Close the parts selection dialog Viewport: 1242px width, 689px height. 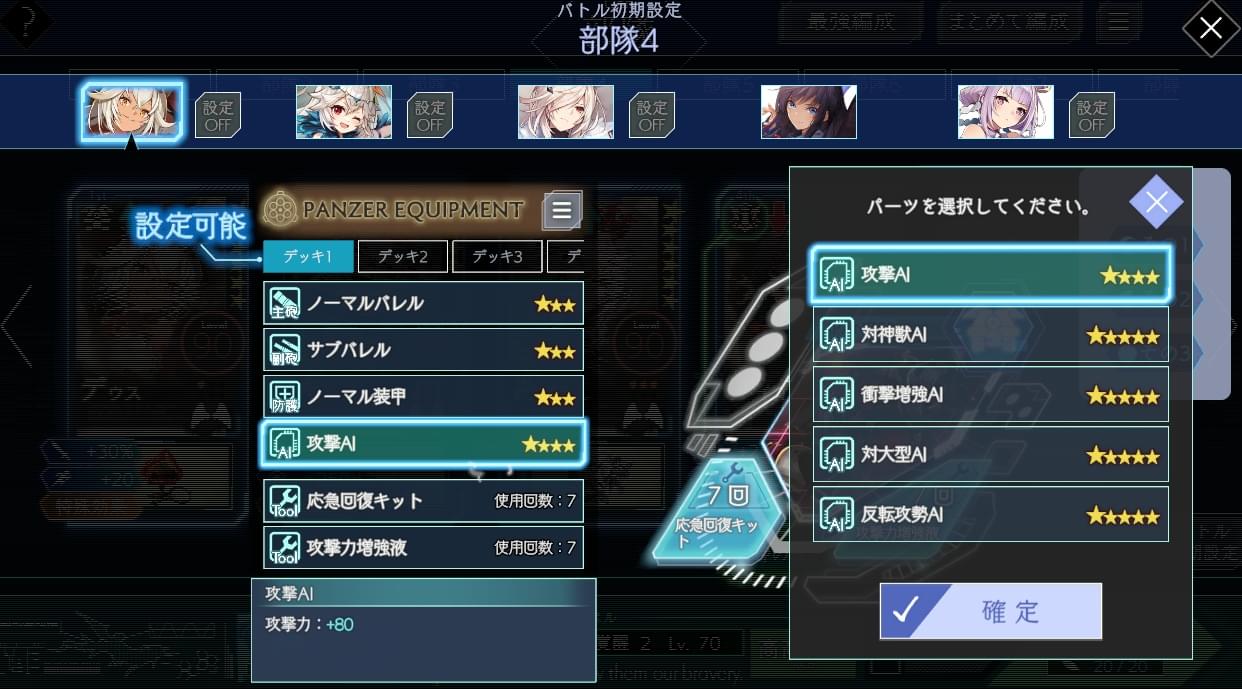click(1156, 203)
